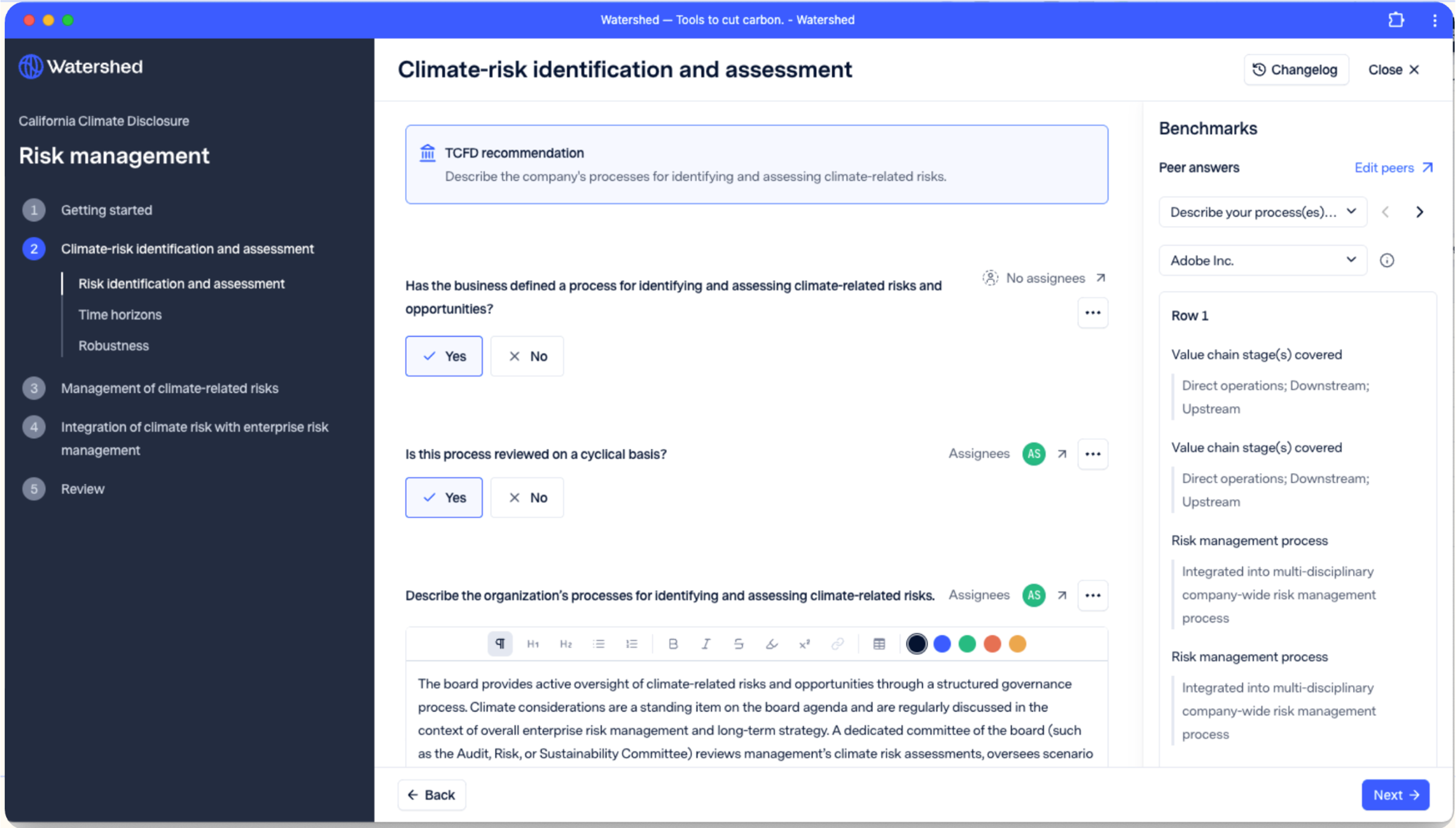Screen dimensions: 1456x828
Task: Open Climate-risk identification and assessment step
Action: tap(187, 249)
